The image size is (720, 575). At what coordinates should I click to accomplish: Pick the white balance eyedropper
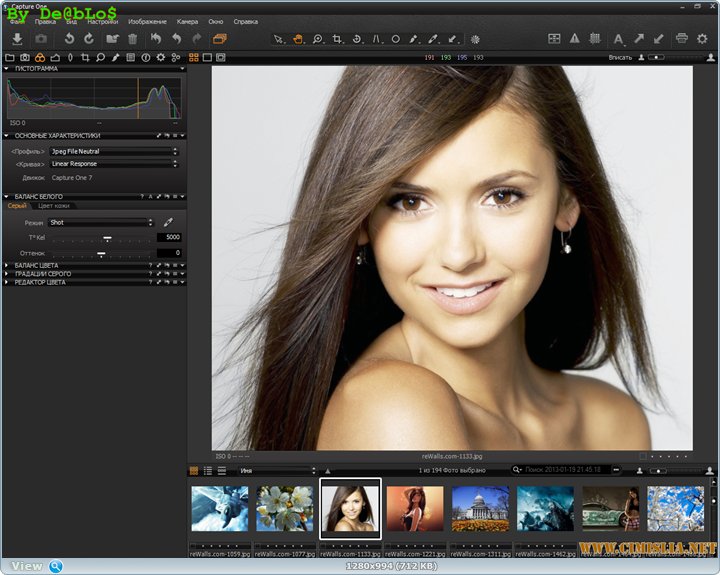pos(168,222)
